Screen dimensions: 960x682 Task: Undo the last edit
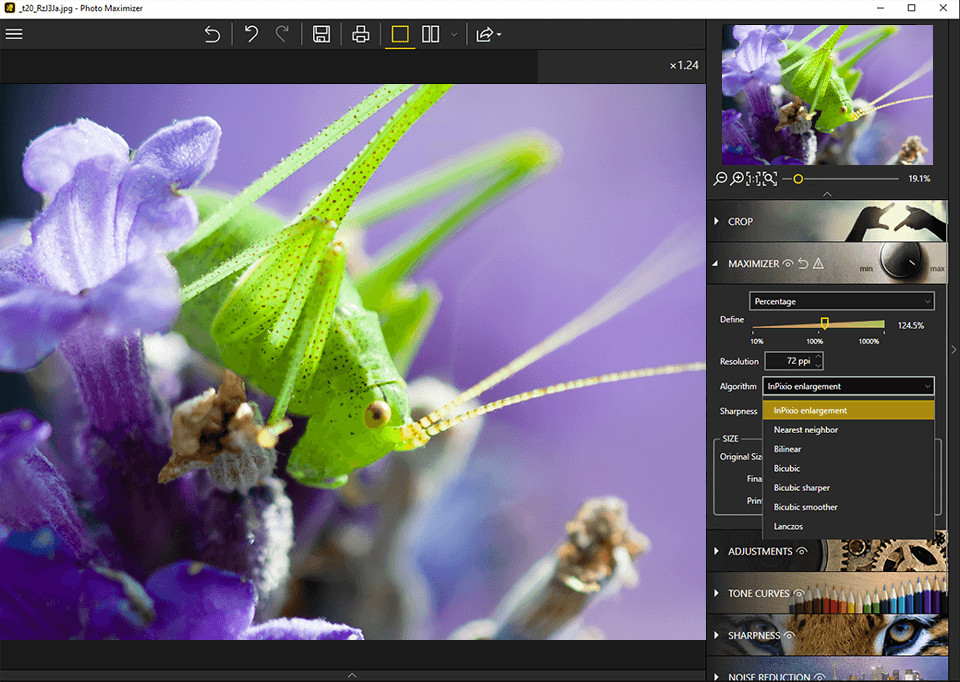point(251,34)
